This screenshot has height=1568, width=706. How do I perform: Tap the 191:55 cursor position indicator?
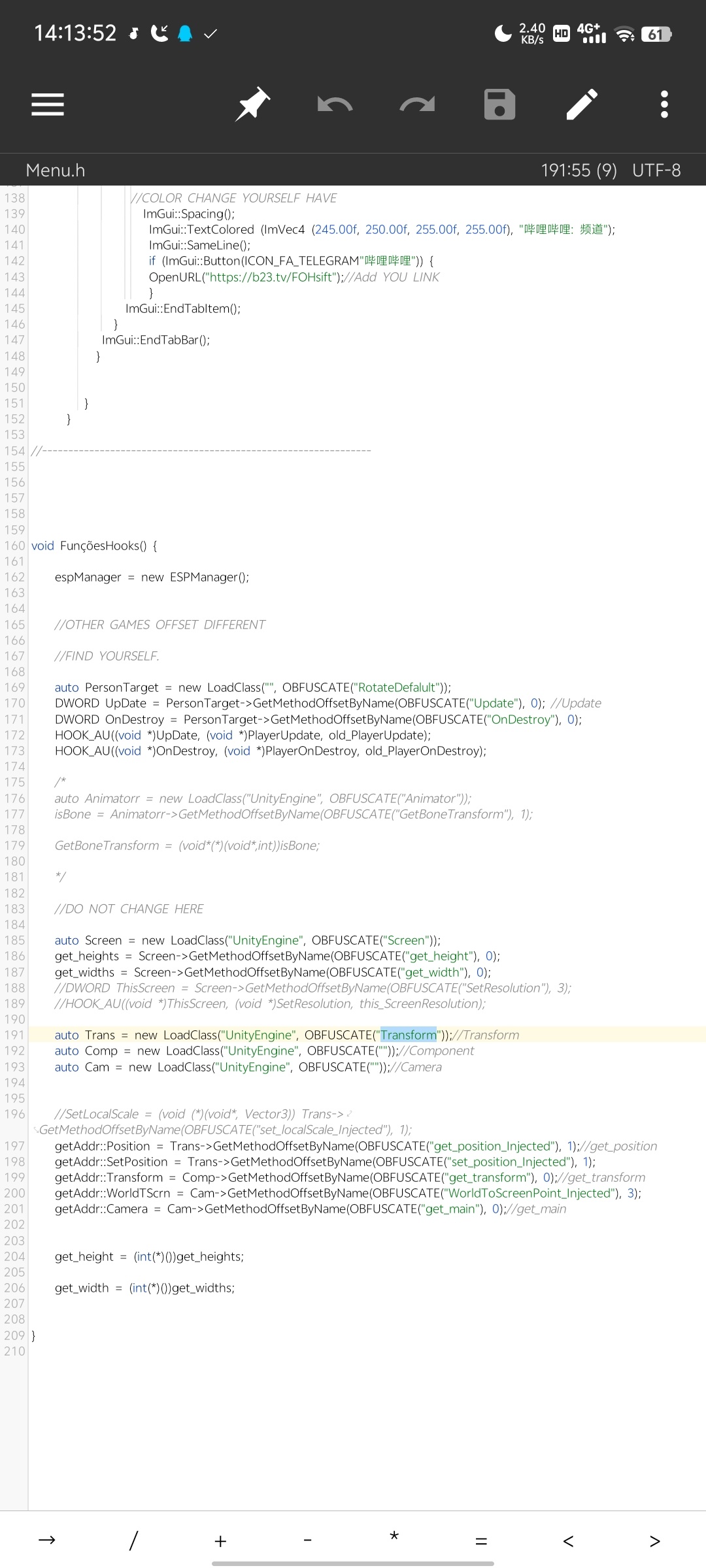(x=579, y=171)
